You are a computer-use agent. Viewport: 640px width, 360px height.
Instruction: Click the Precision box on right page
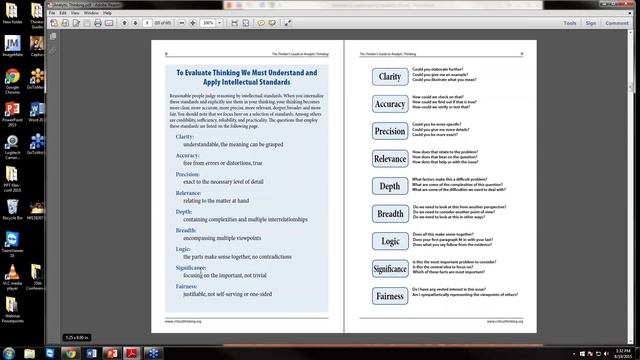click(390, 131)
